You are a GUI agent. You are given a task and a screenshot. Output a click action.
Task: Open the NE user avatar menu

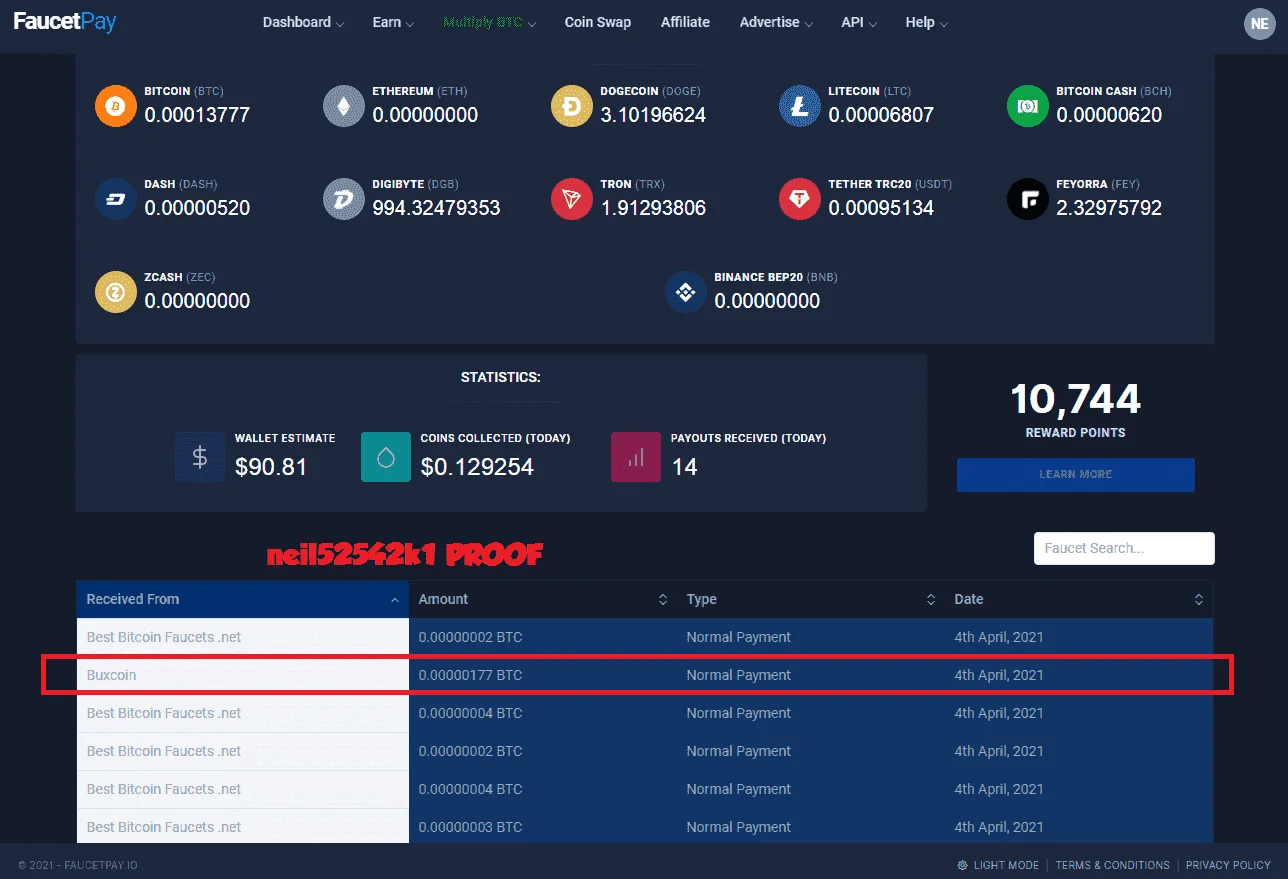click(1259, 24)
